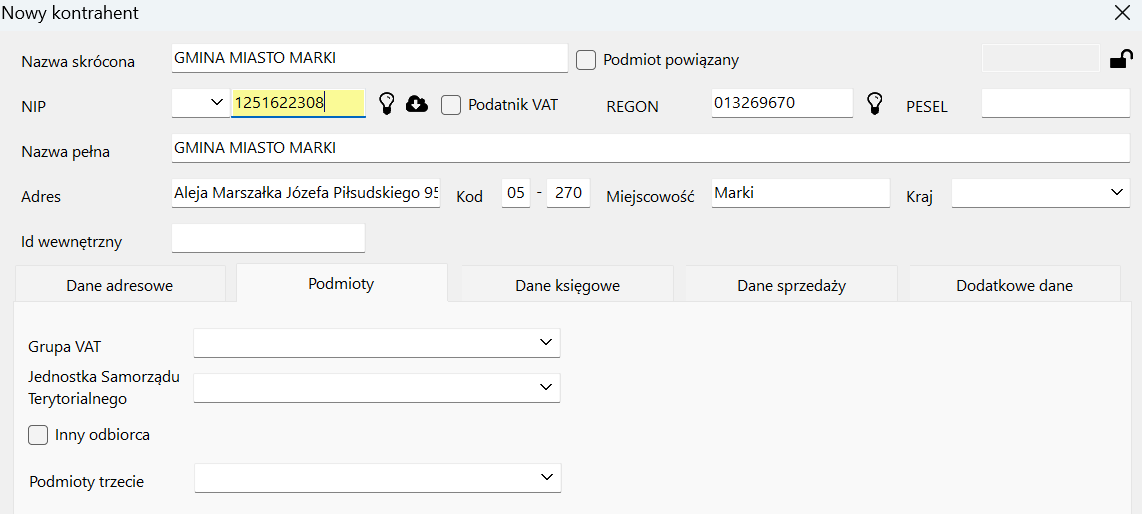Open the Dane księgowe tab
Image resolution: width=1142 pixels, height=514 pixels.
click(x=567, y=285)
